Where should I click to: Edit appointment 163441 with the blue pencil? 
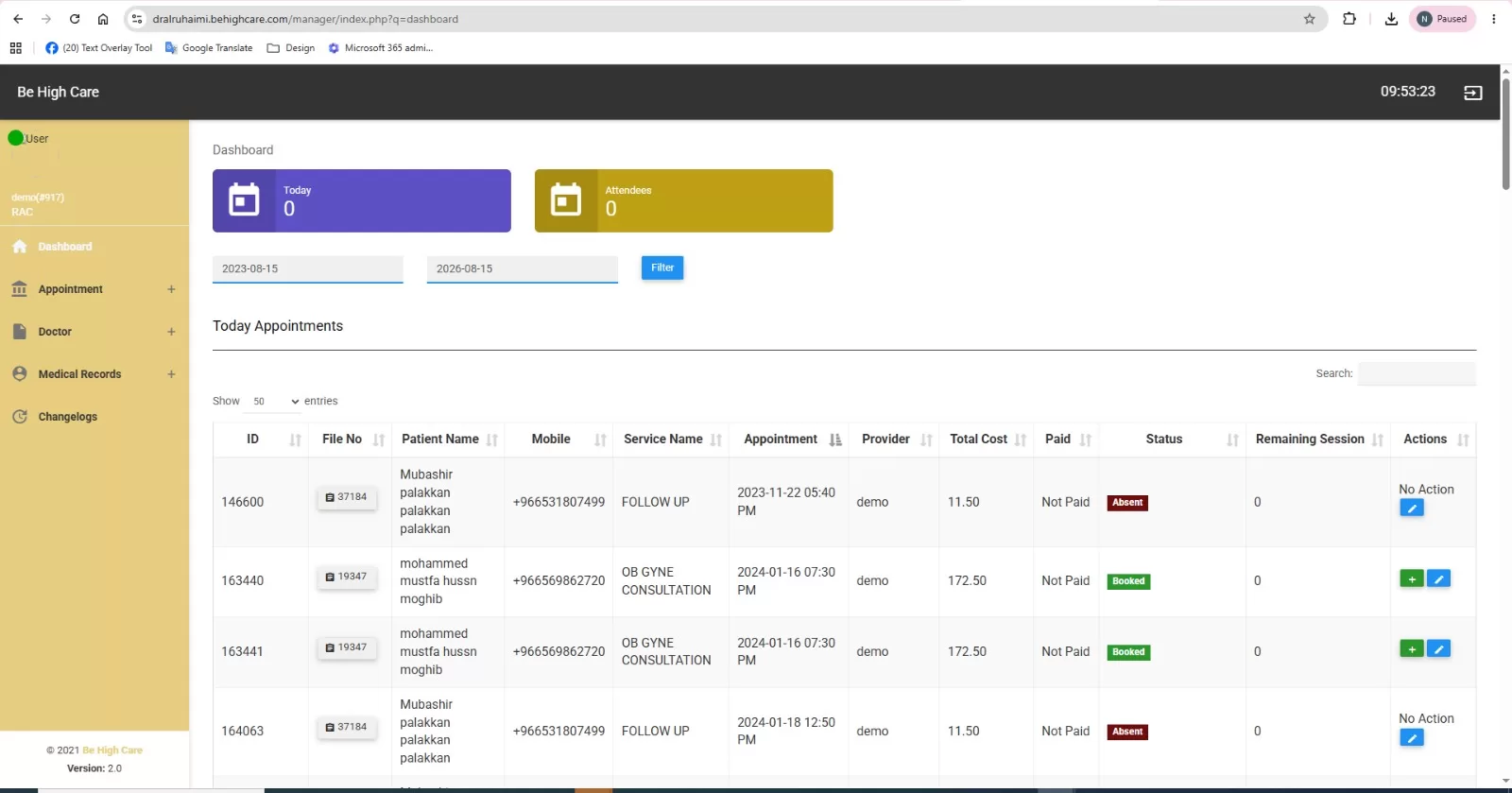[x=1438, y=649]
